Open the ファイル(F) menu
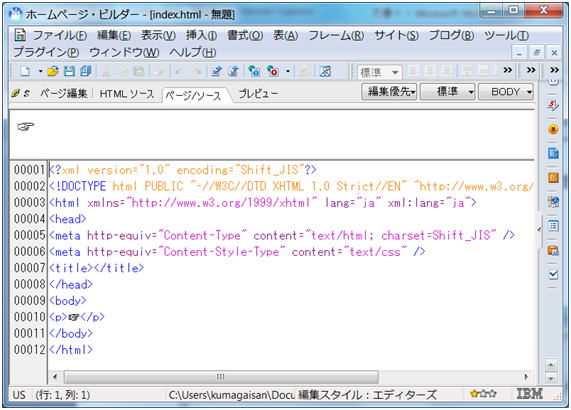 point(60,36)
